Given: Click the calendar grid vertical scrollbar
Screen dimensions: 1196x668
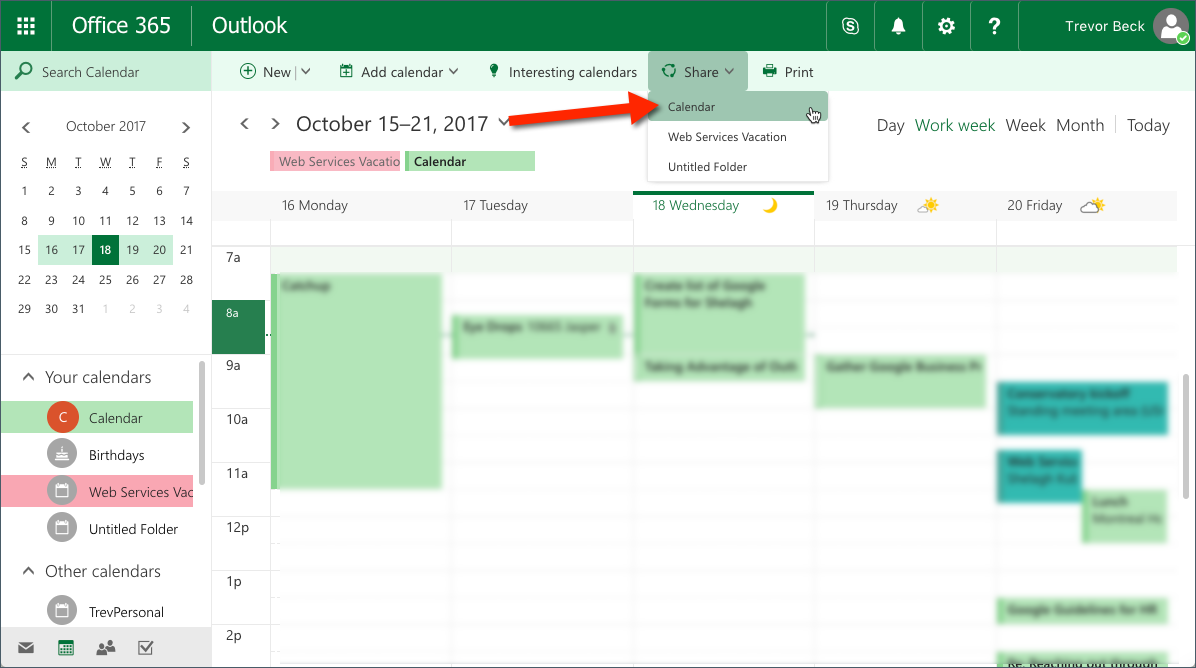Looking at the screenshot, I should coord(1185,436).
